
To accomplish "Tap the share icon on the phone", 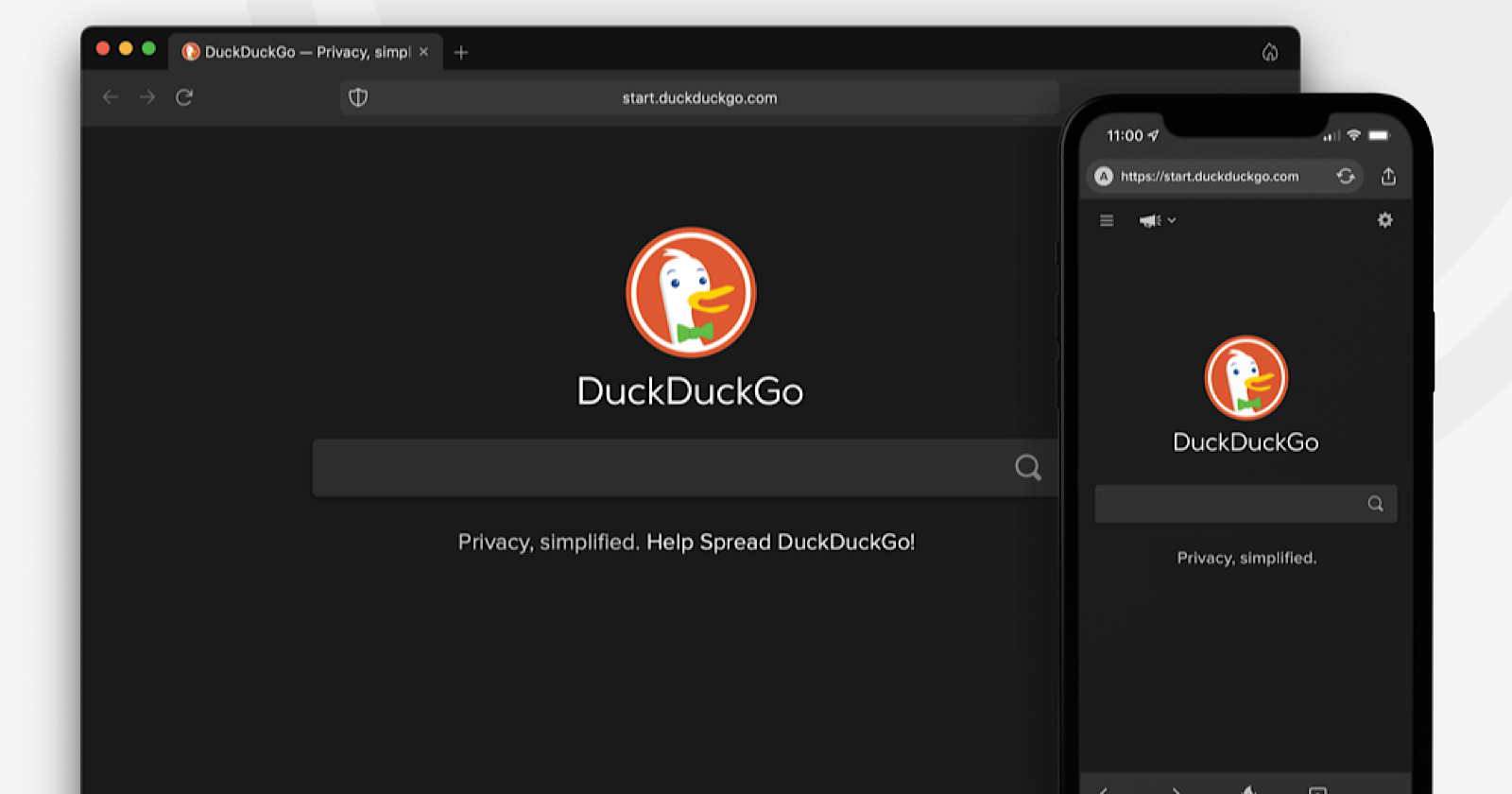I will click(1388, 177).
